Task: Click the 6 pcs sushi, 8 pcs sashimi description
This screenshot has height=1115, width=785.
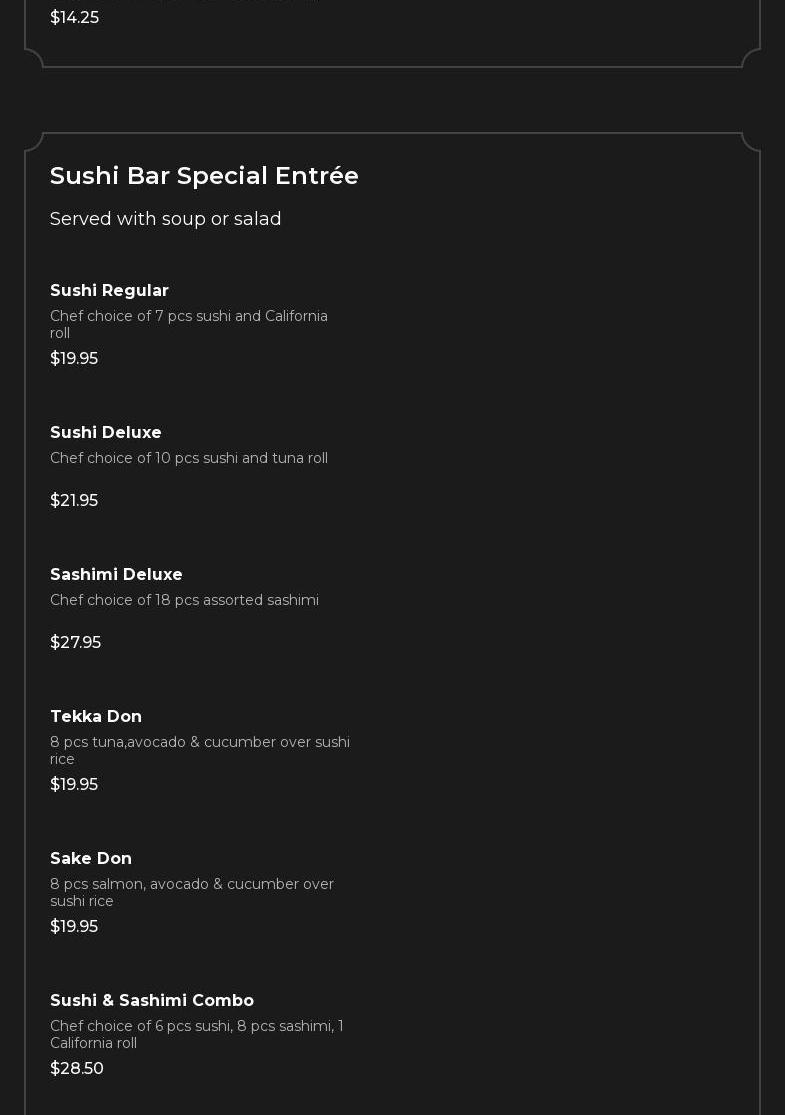Action: (196, 1034)
